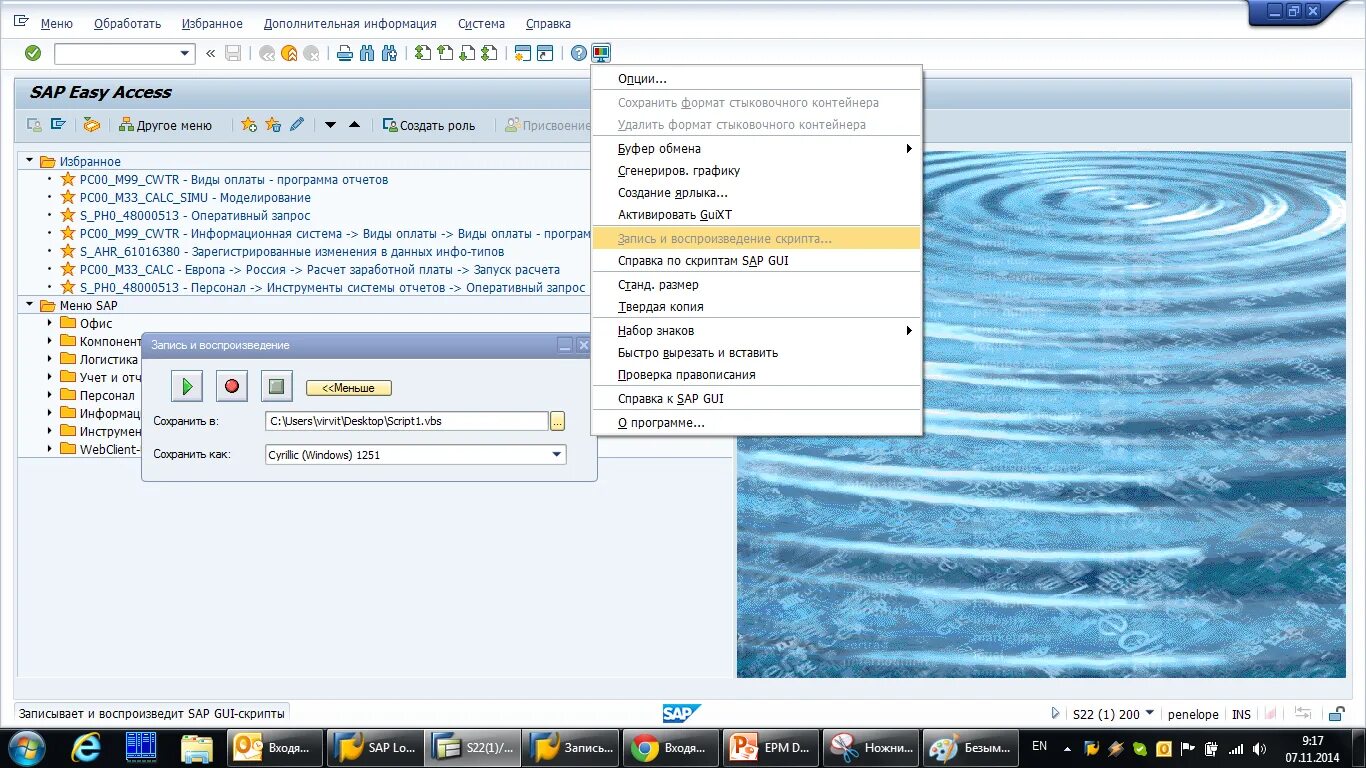Open favorite S_PH0_48000513 - Оперативный запрос
This screenshot has height=768, width=1366.
tap(195, 216)
